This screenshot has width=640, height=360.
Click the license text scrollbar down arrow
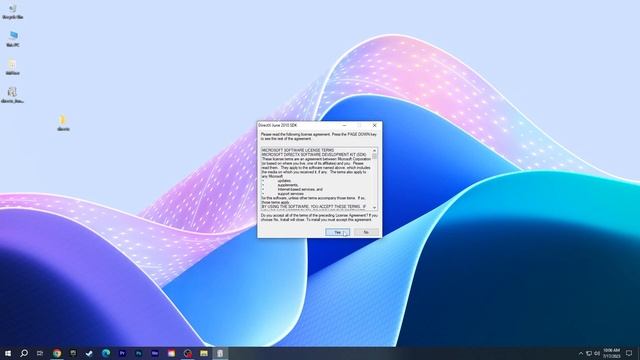coord(374,208)
